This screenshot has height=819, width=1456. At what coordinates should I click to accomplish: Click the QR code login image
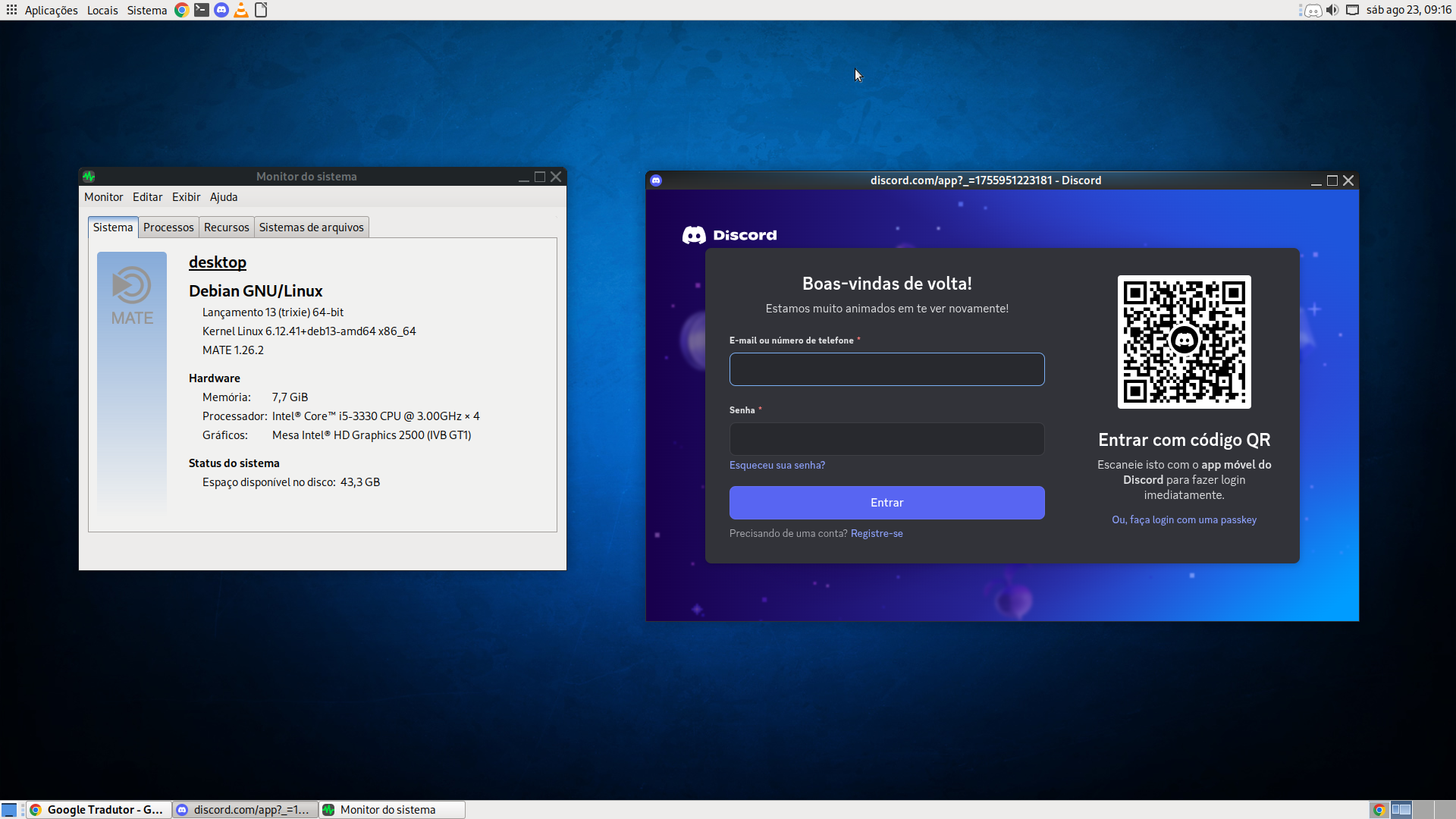(x=1184, y=342)
